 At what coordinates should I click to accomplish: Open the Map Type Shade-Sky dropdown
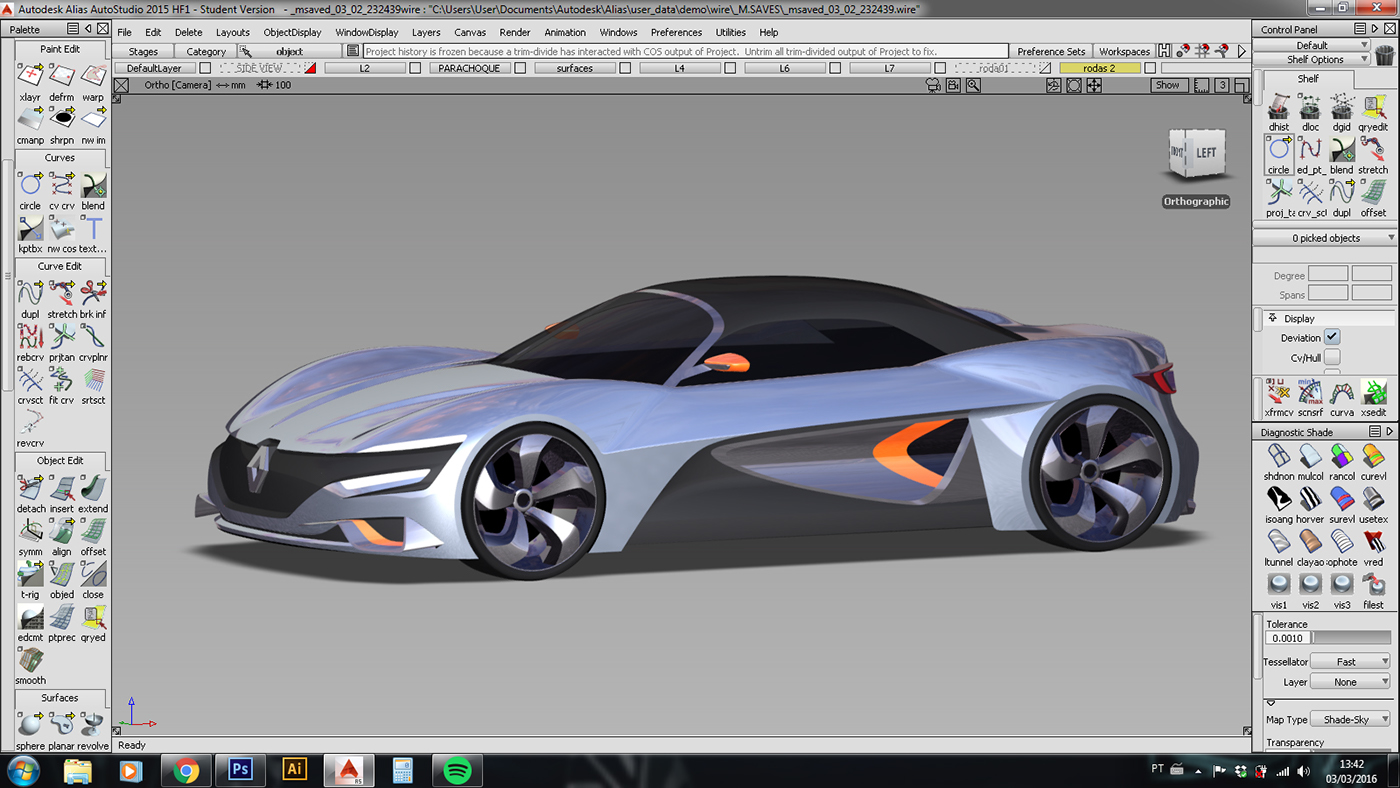(x=1349, y=718)
